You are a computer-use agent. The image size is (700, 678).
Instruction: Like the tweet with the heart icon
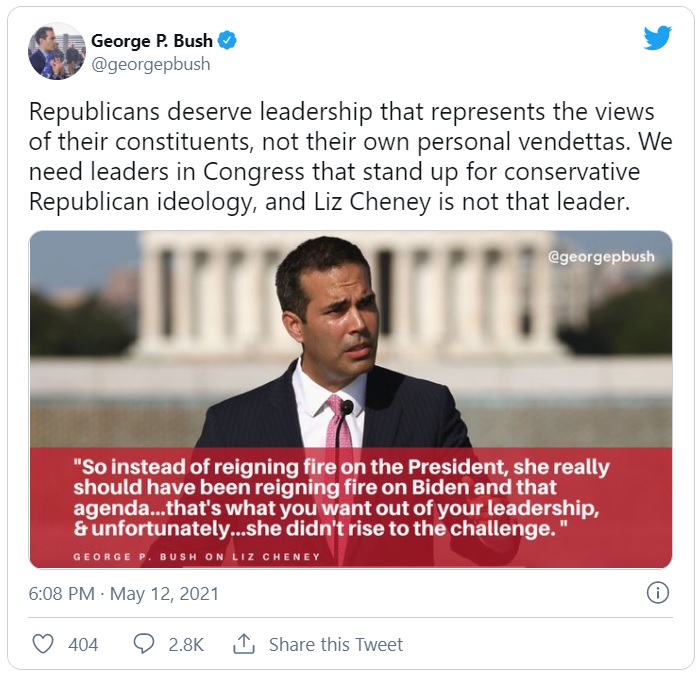click(x=42, y=644)
